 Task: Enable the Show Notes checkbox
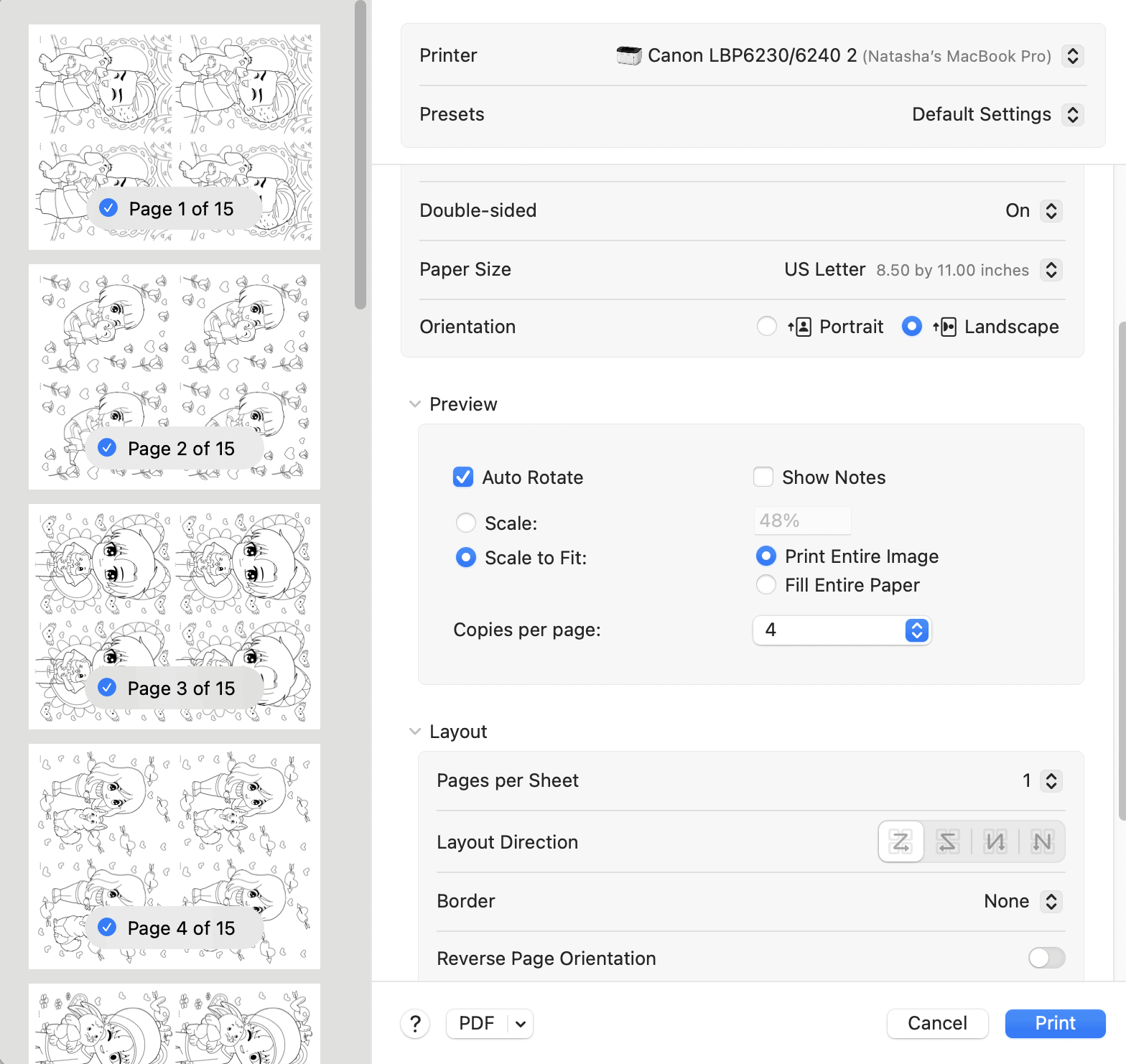click(x=763, y=477)
